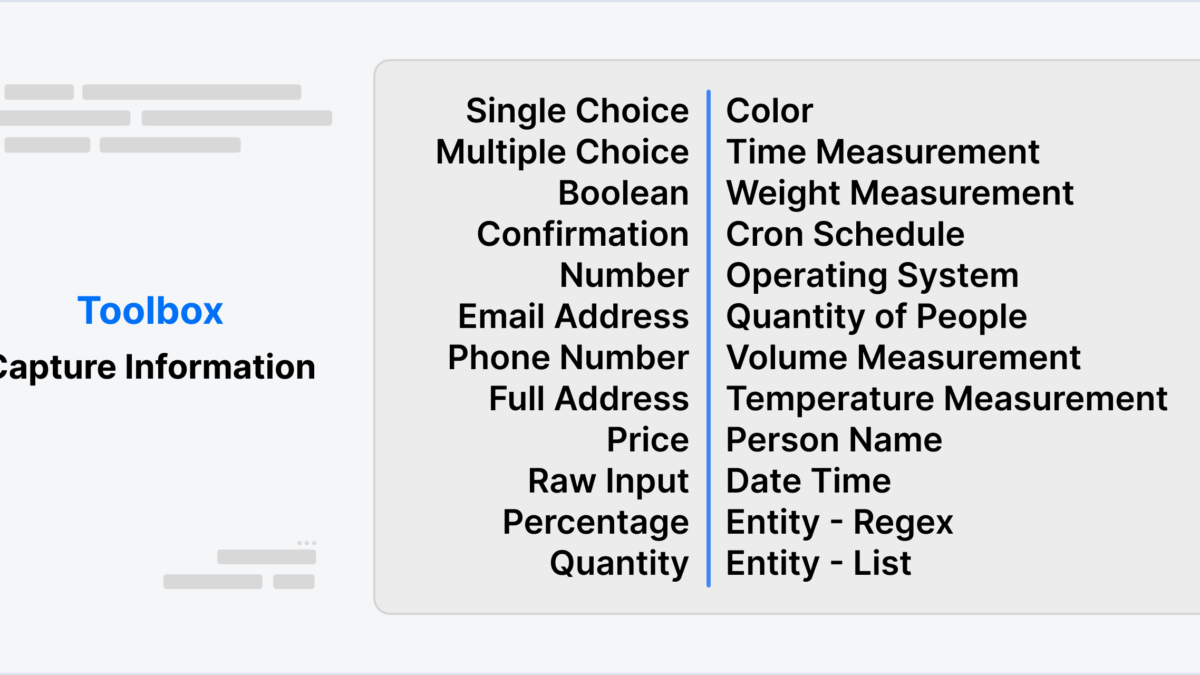Pick the Color entry
1200x675 pixels.
coord(769,111)
